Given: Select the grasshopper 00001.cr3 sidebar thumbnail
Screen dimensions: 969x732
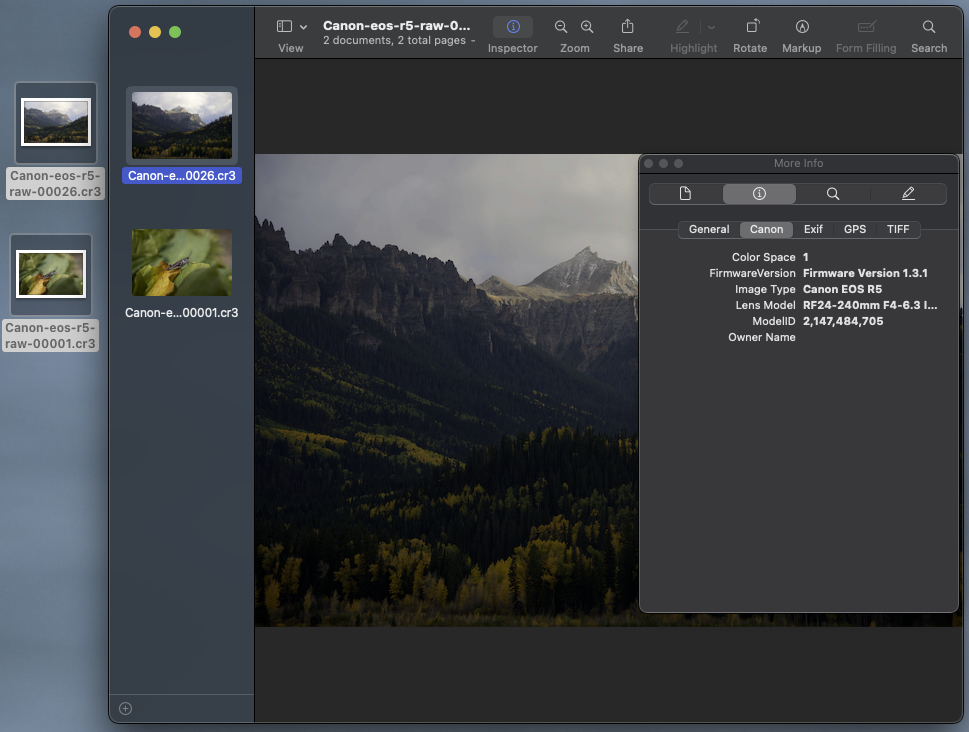Looking at the screenshot, I should [x=182, y=263].
